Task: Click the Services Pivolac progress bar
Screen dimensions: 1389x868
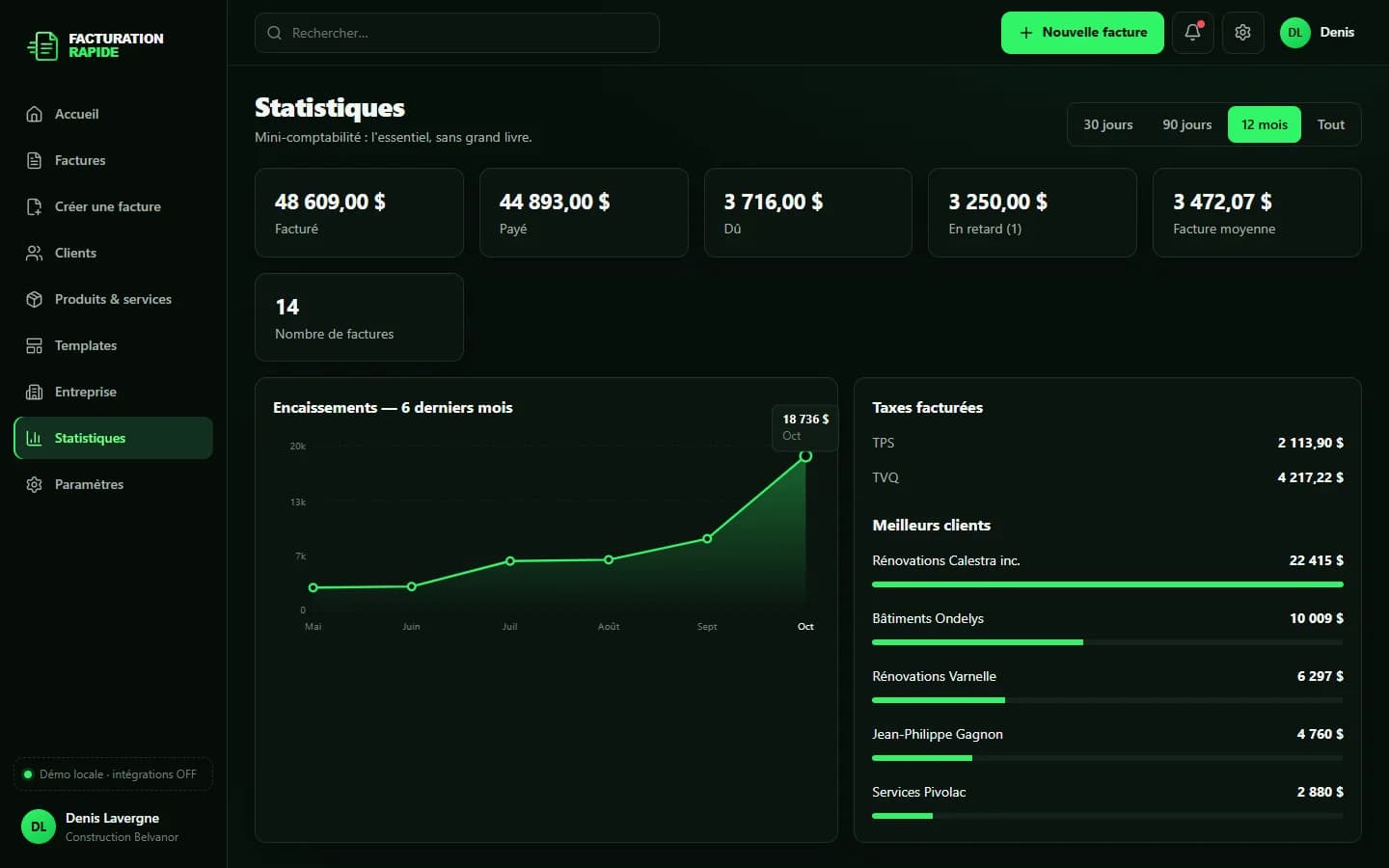Action: coord(1107,816)
